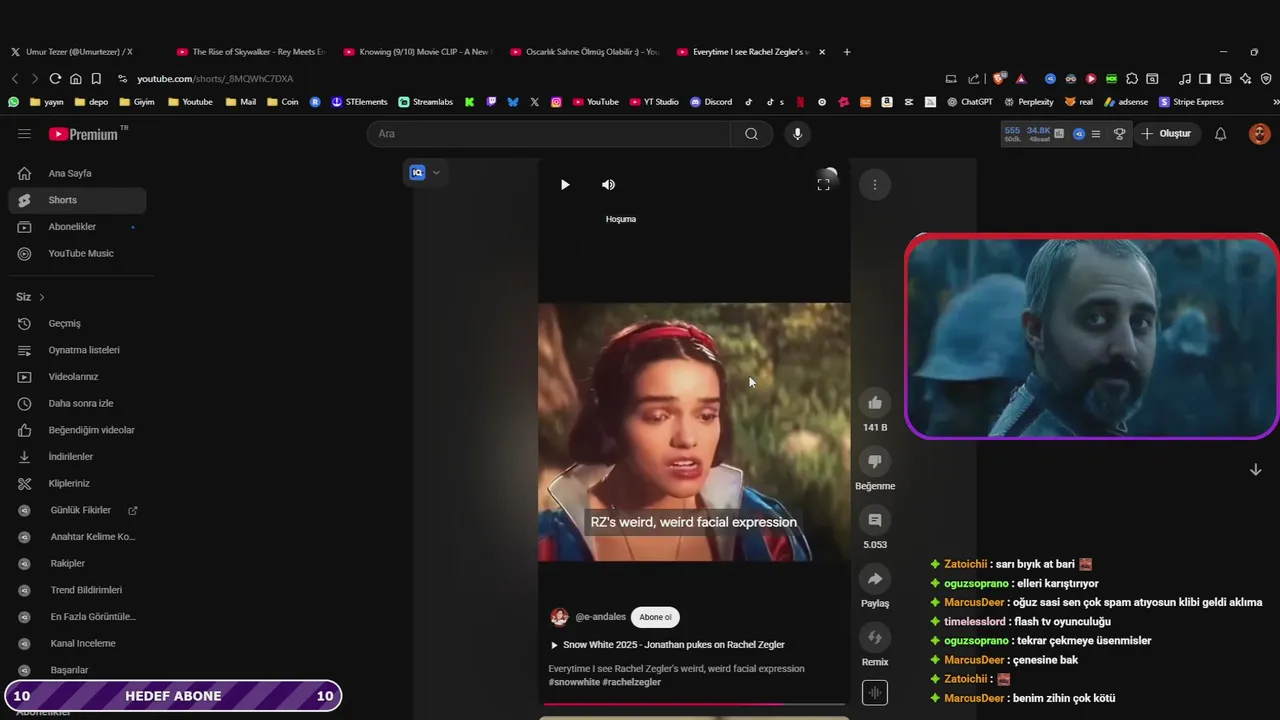Click the YouTube search field

[x=548, y=134]
